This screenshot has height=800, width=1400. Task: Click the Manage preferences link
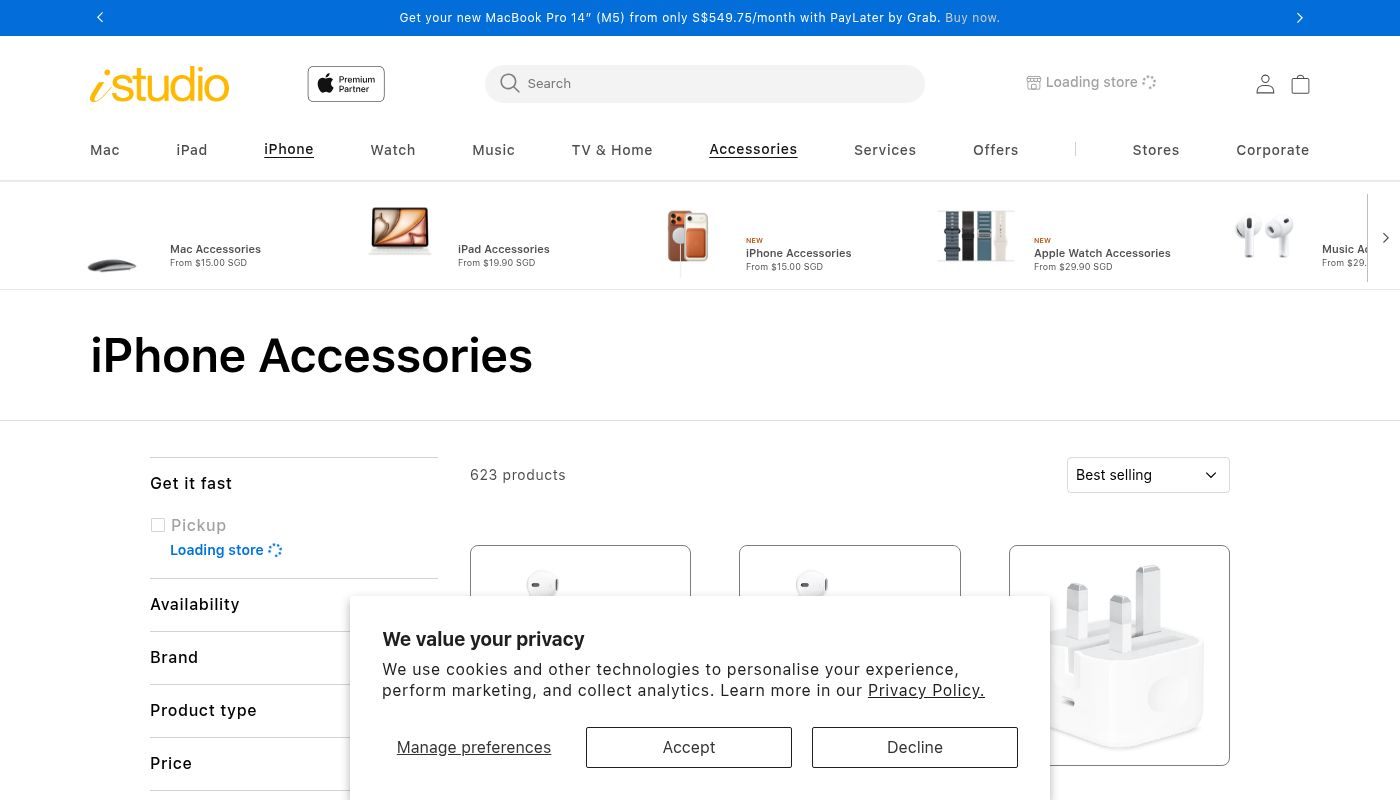coord(474,747)
